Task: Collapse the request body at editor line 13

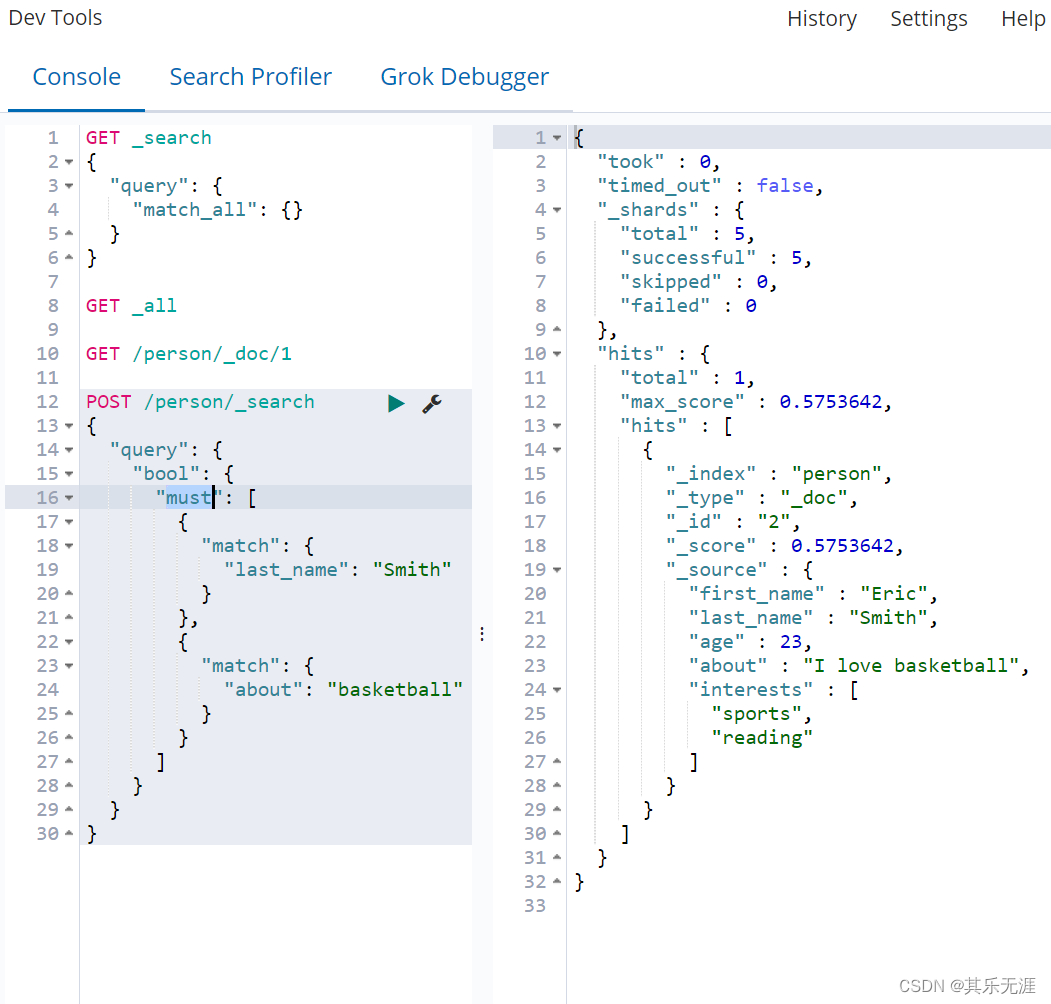Action: point(69,426)
